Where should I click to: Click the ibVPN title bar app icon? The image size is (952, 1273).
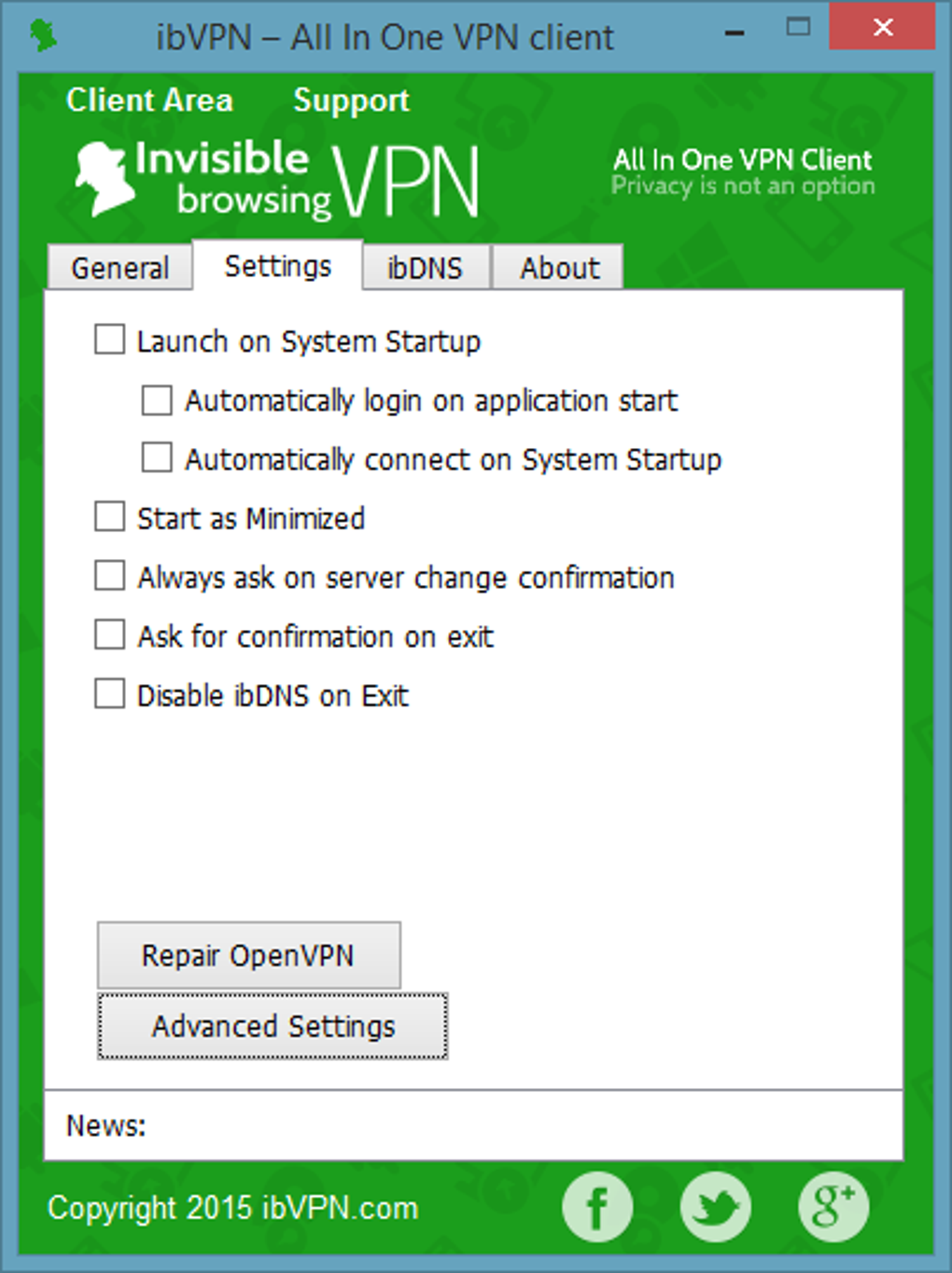tap(43, 36)
